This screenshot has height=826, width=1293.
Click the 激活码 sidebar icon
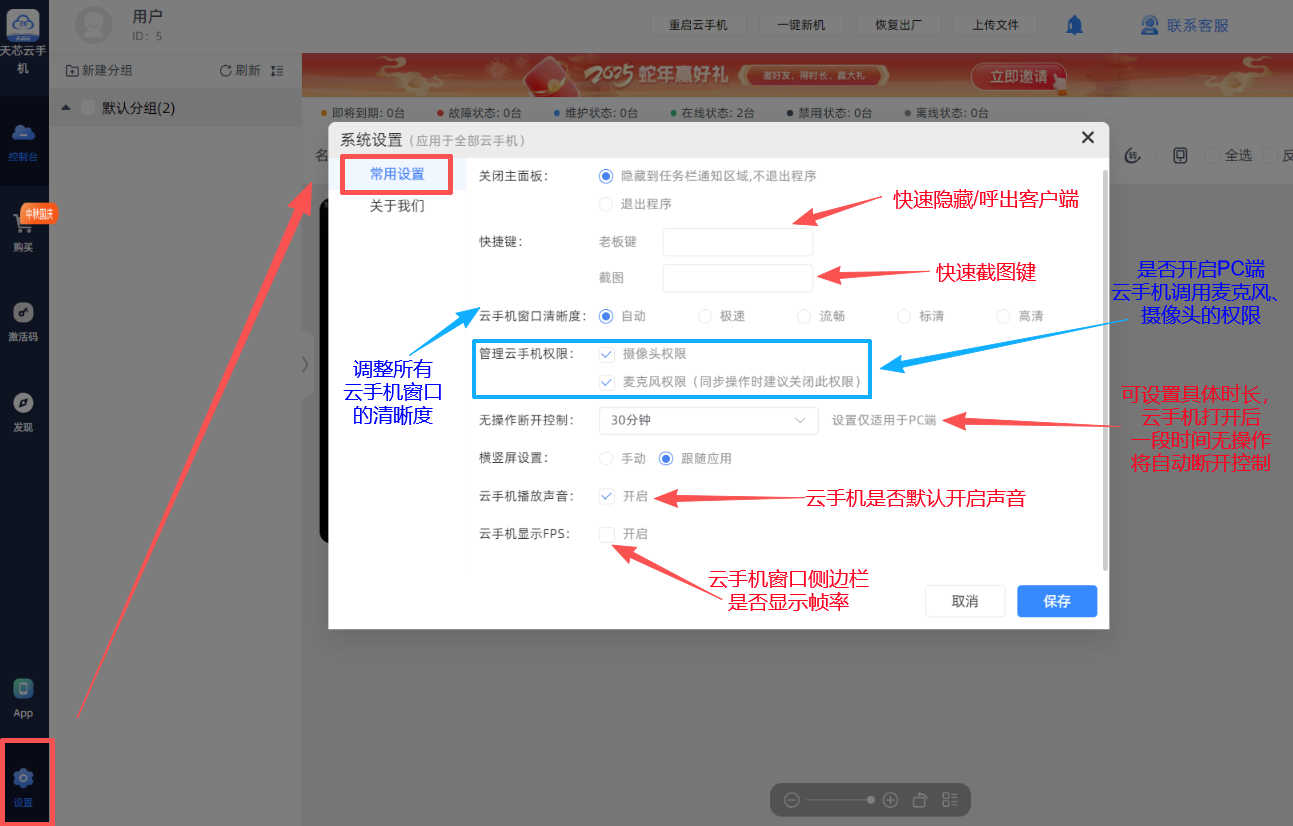[23, 313]
